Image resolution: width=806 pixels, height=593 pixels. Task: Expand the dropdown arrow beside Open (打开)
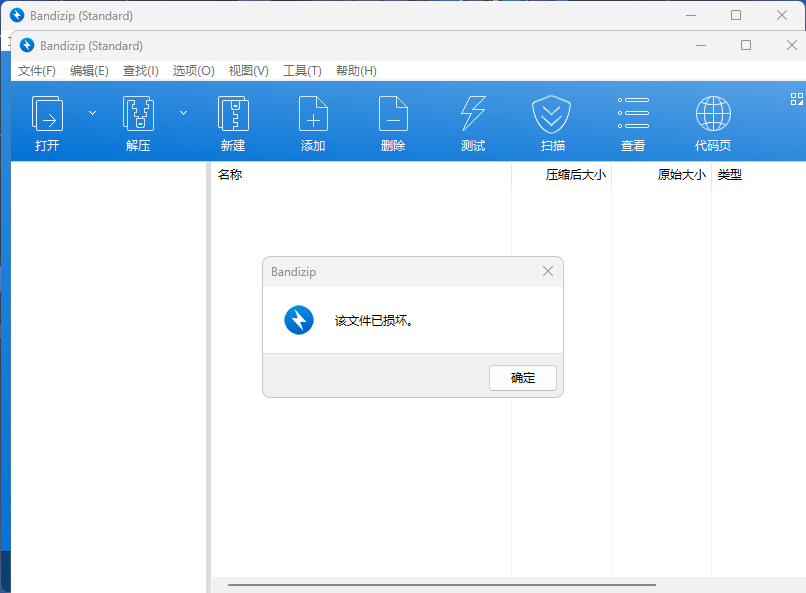tap(93, 113)
